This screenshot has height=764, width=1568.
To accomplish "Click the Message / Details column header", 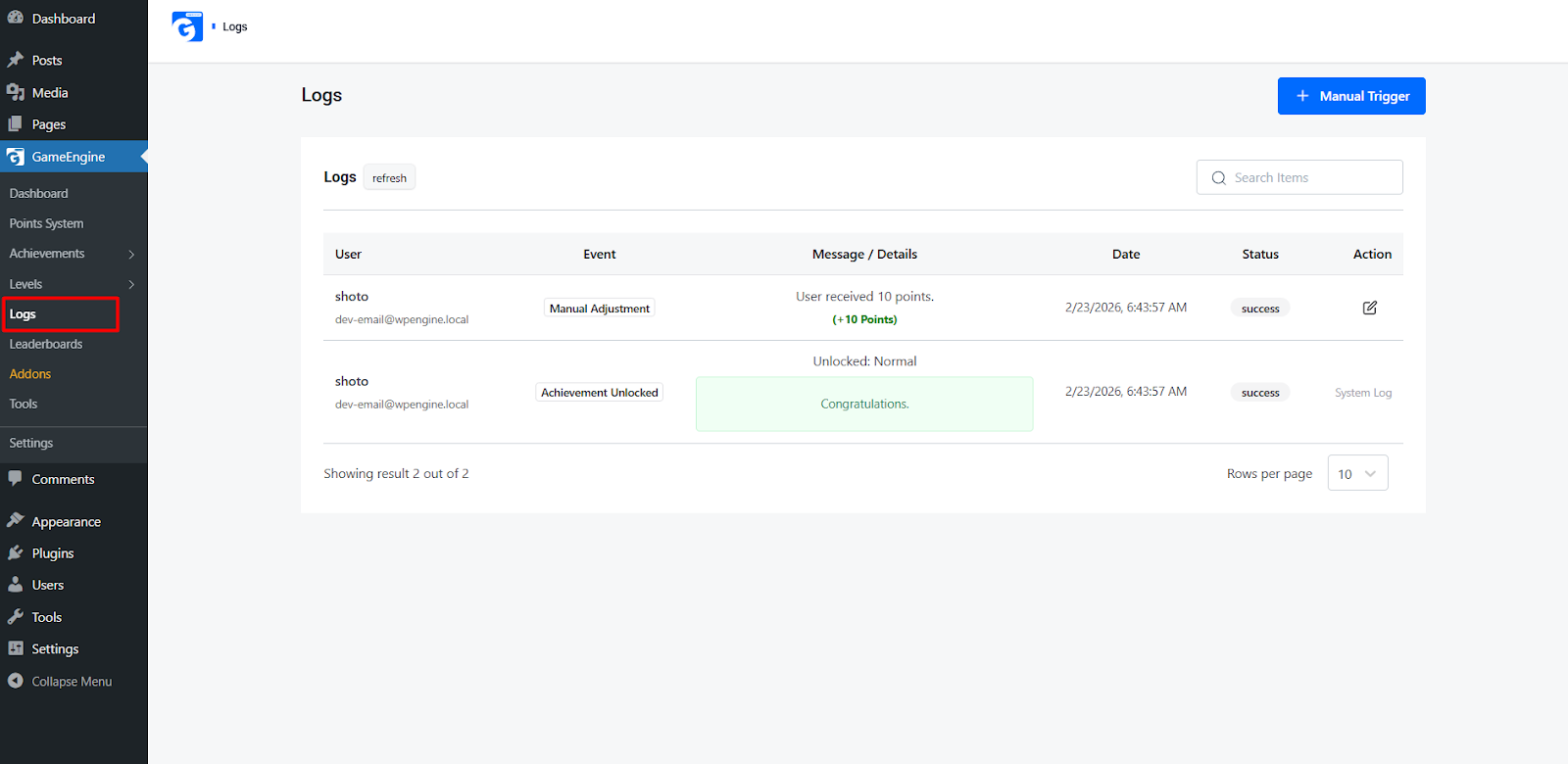I will (x=864, y=254).
